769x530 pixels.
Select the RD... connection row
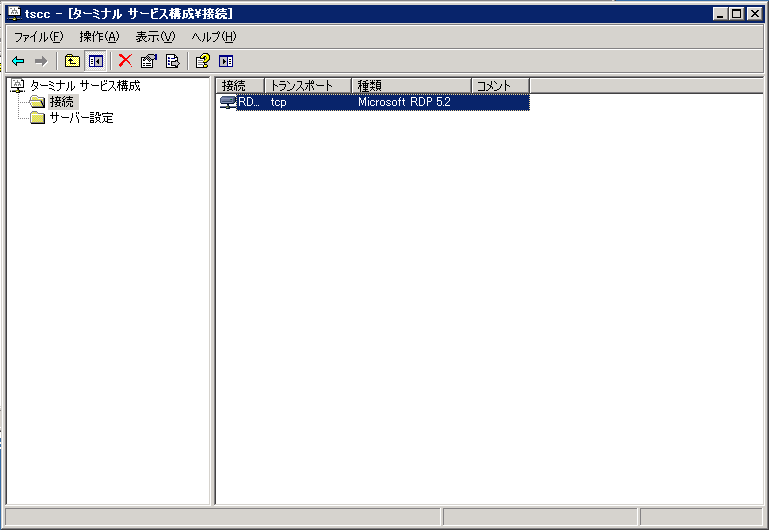point(374,102)
